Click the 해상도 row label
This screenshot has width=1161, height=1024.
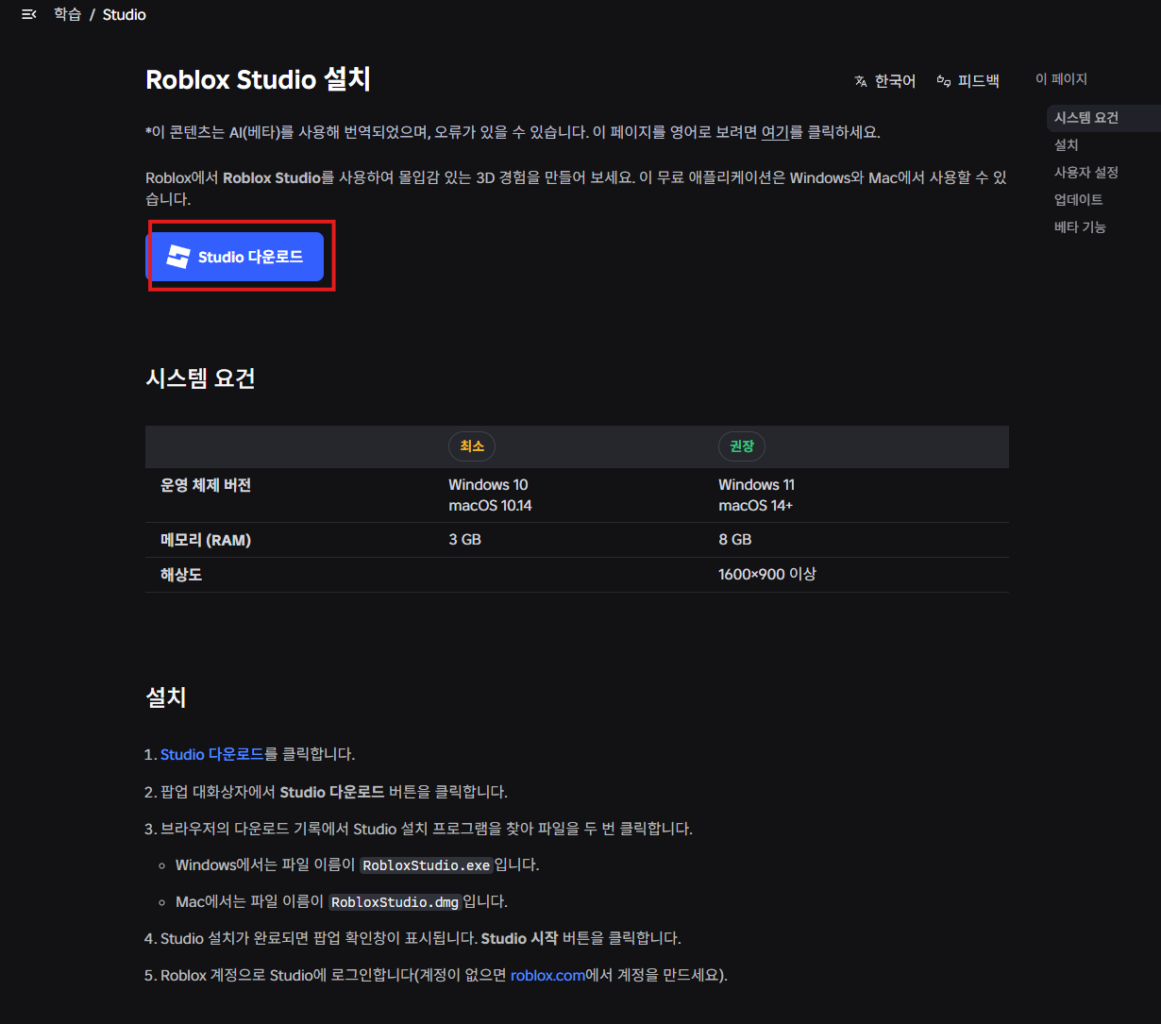point(181,575)
